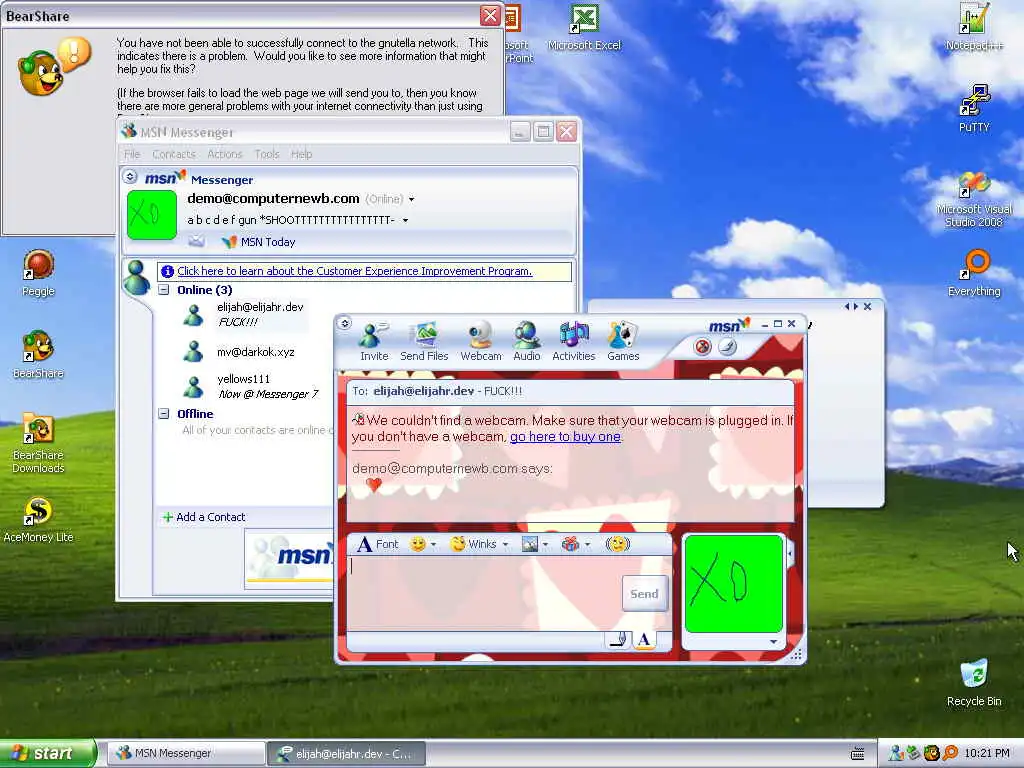Open Activities in conversation toolbar

pos(573,341)
